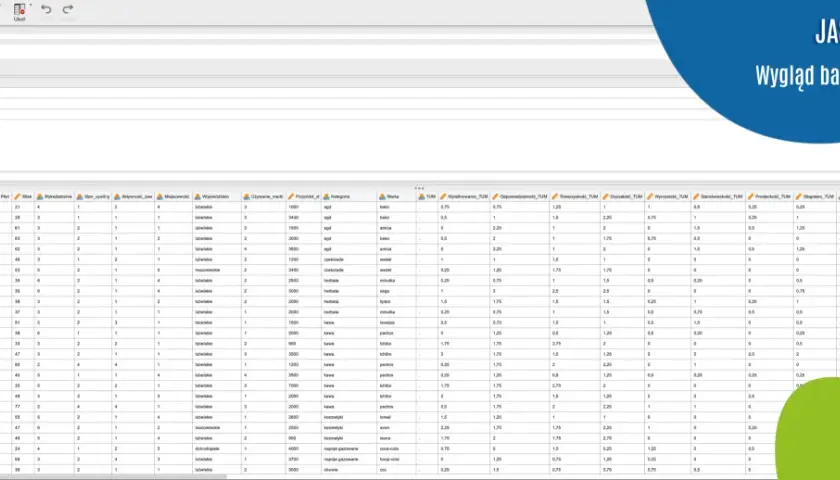This screenshot has width=840, height=480.
Task: Select the income cell showing 4000
Action: (303, 449)
